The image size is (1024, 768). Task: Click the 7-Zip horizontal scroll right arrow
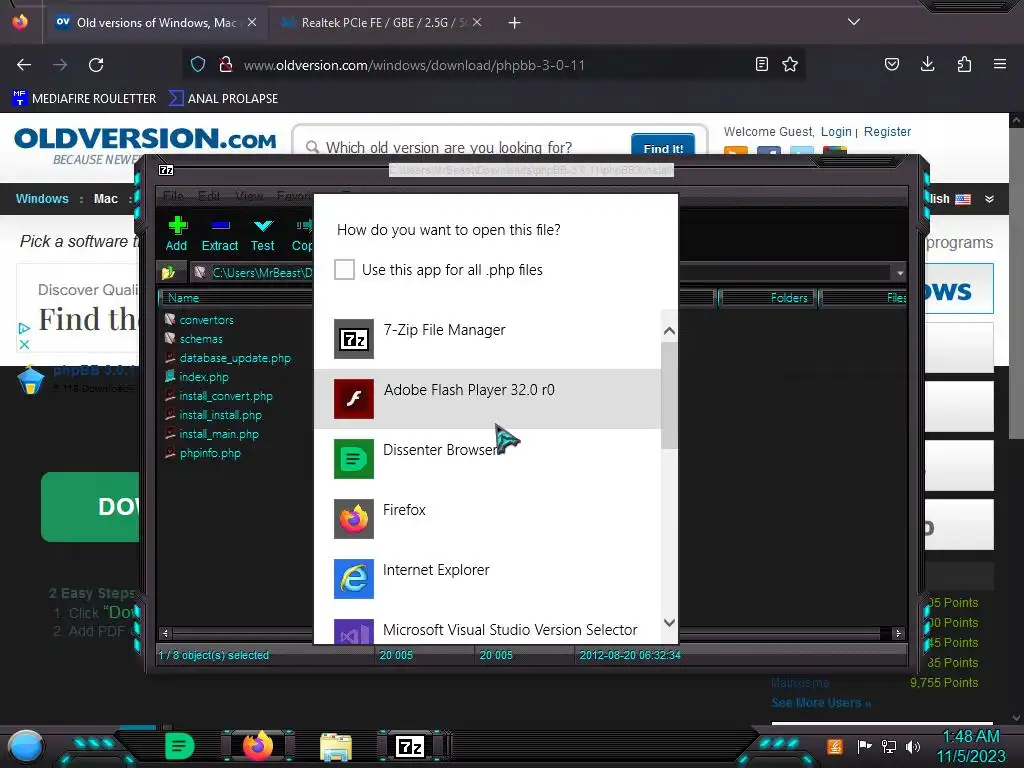click(x=898, y=633)
